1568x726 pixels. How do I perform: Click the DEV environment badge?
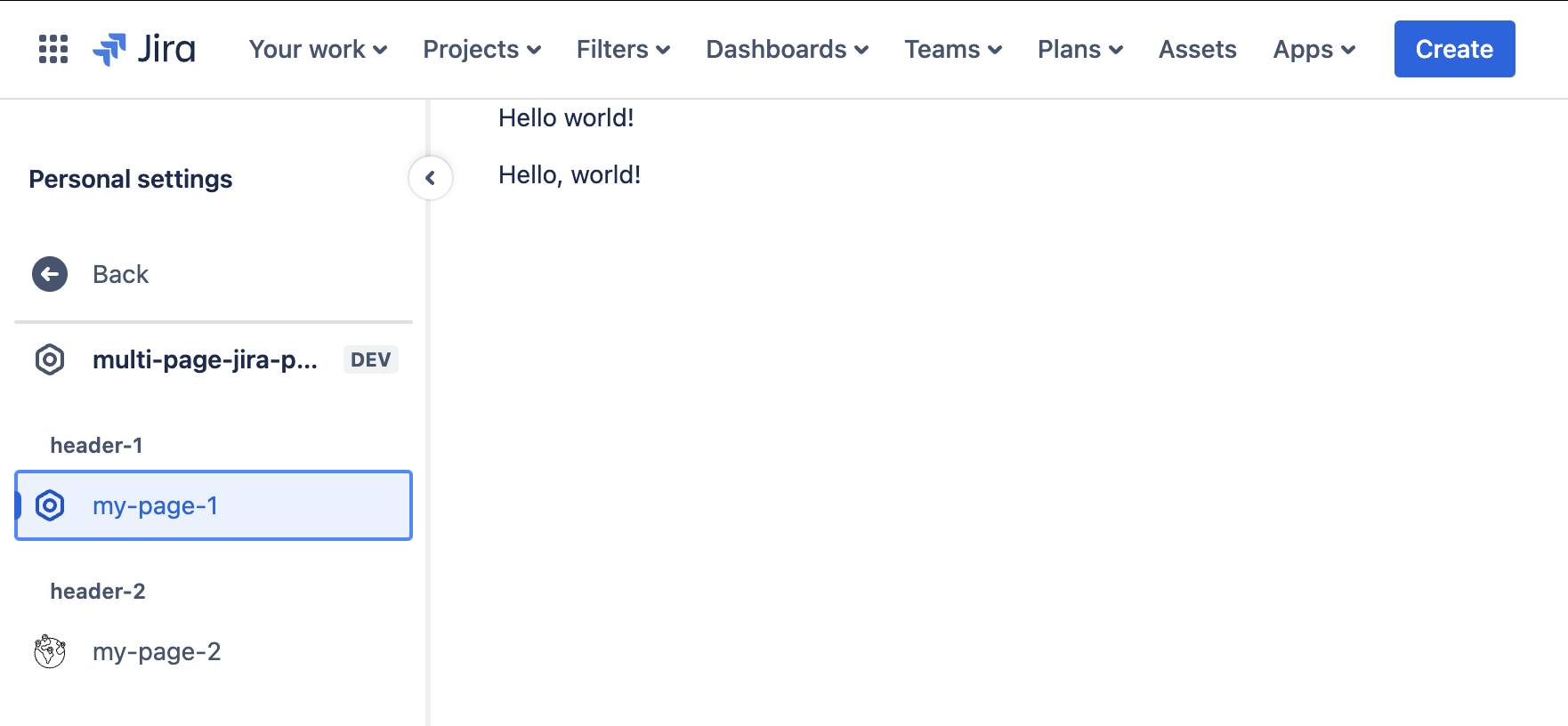(371, 359)
